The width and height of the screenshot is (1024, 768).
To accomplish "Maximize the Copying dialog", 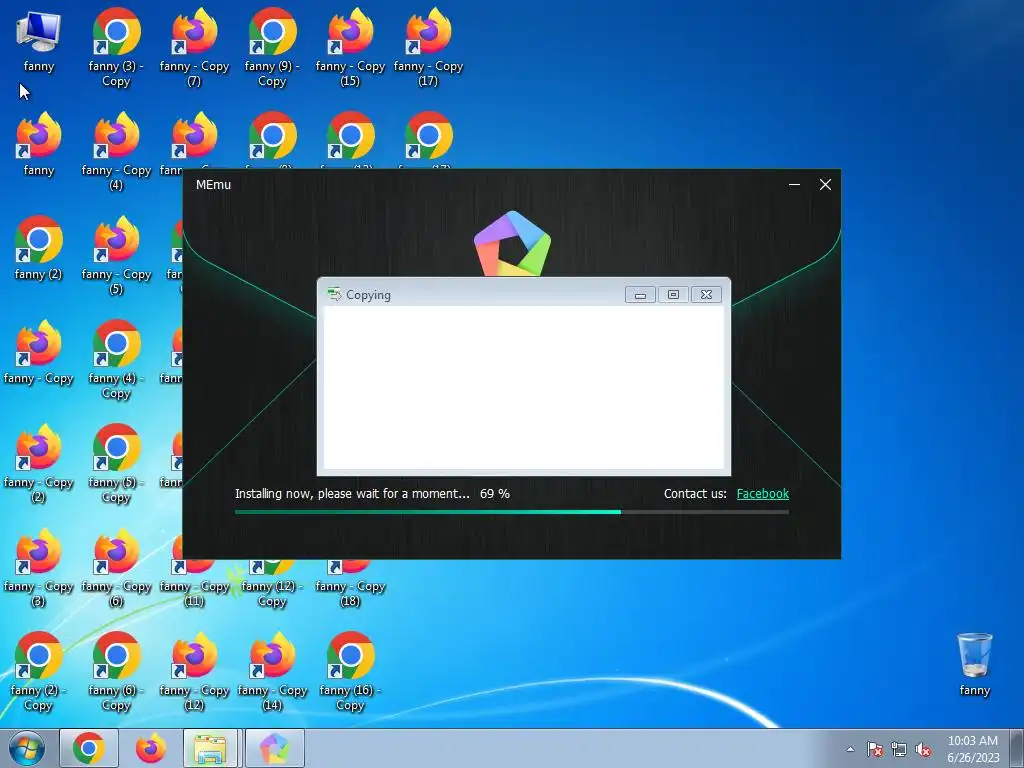I will pos(673,295).
